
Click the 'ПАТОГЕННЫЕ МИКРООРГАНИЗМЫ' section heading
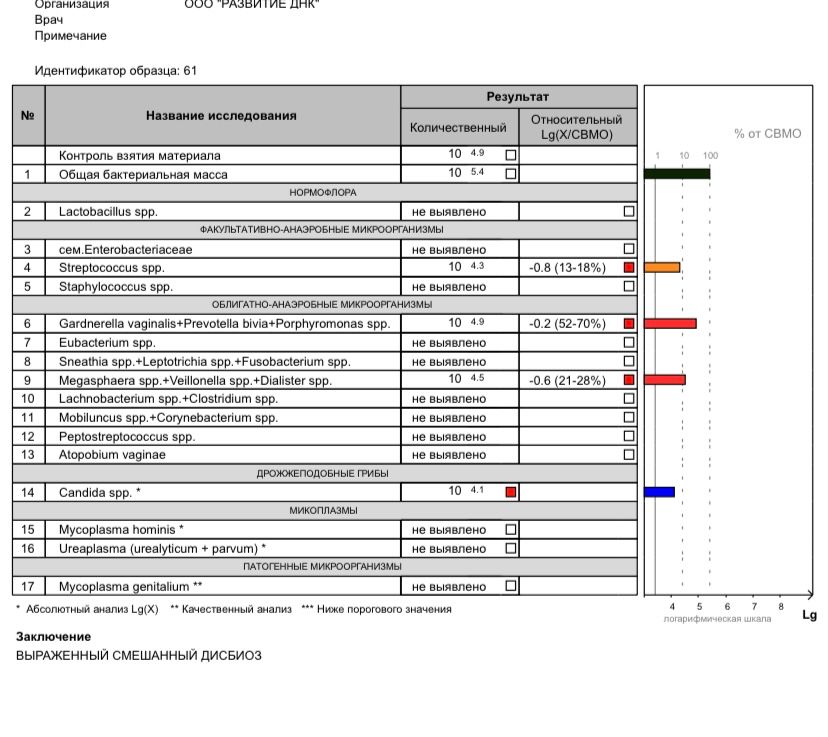point(323,566)
